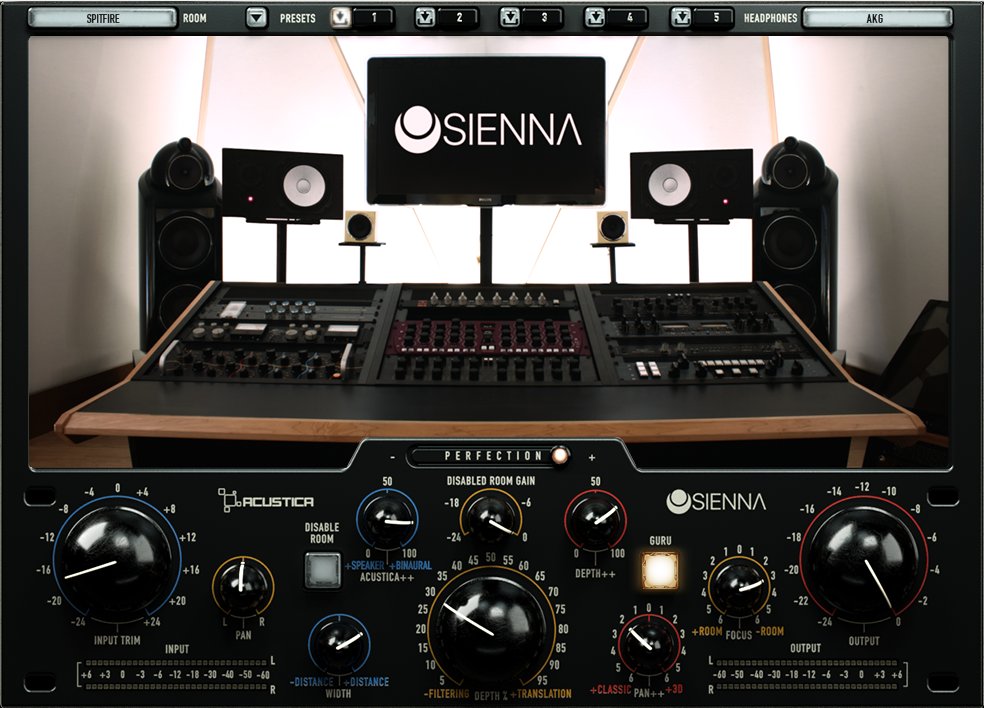Click the DEPTH++ knob
This screenshot has height=708, width=984.
coord(595,518)
